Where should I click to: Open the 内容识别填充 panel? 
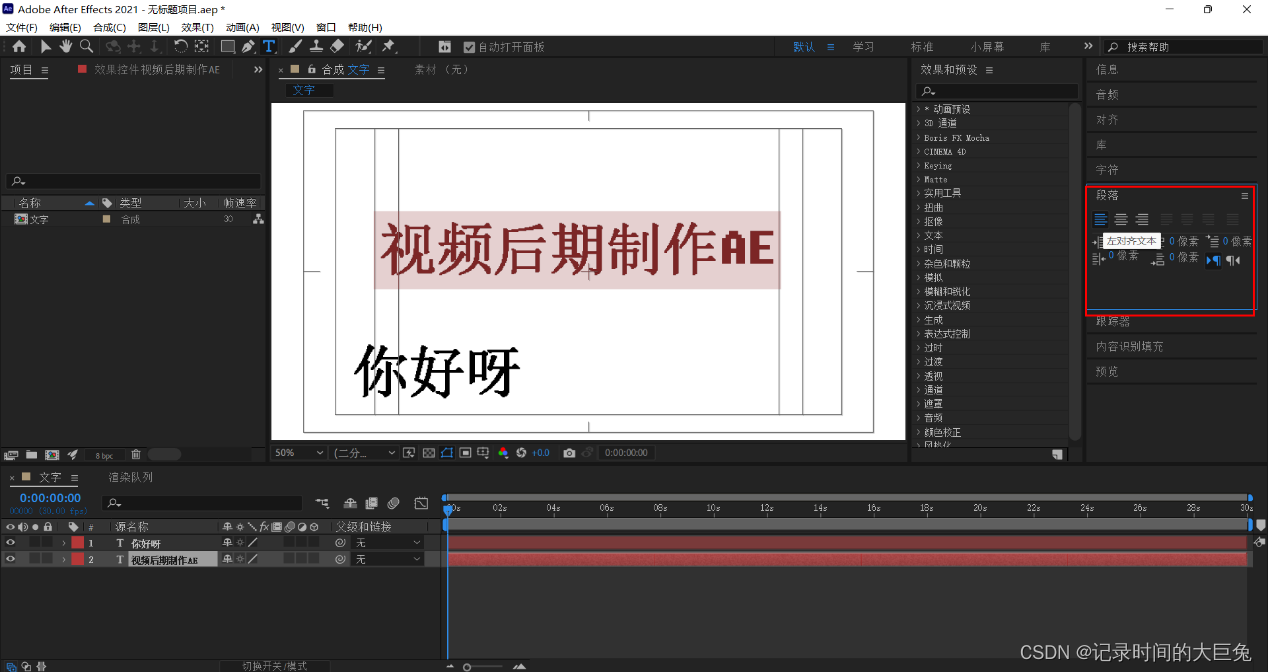pyautogui.click(x=1129, y=346)
